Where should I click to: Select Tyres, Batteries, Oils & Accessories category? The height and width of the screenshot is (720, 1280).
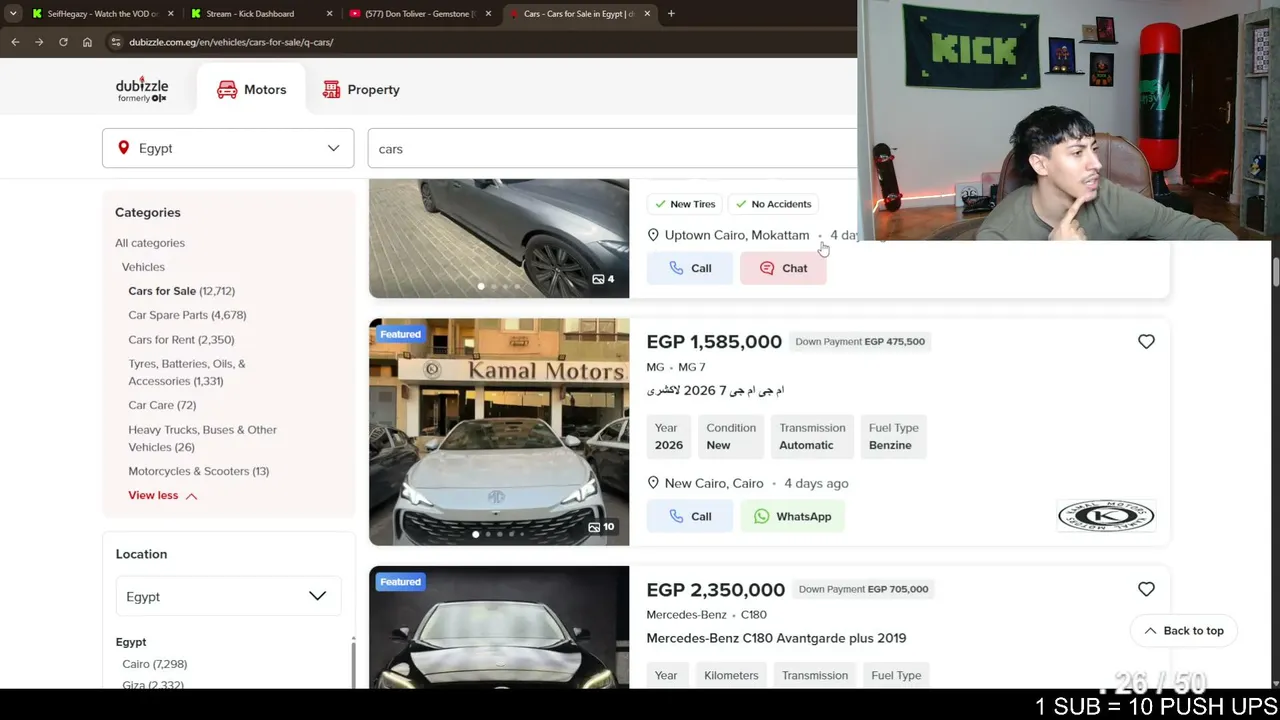tap(187, 372)
